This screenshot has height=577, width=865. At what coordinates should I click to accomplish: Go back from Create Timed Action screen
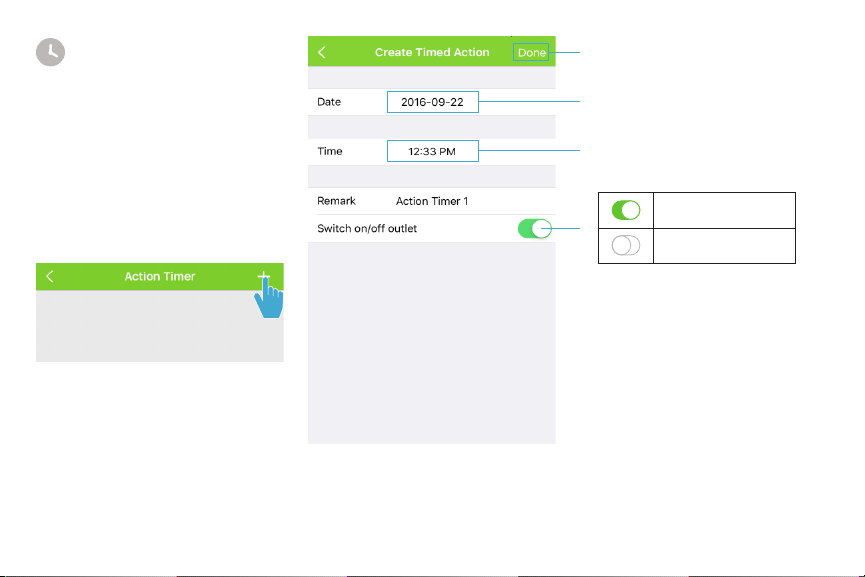click(x=322, y=52)
